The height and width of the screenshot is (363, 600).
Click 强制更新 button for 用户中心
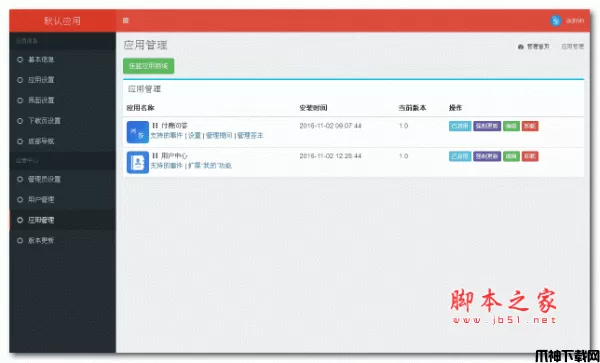click(x=487, y=156)
